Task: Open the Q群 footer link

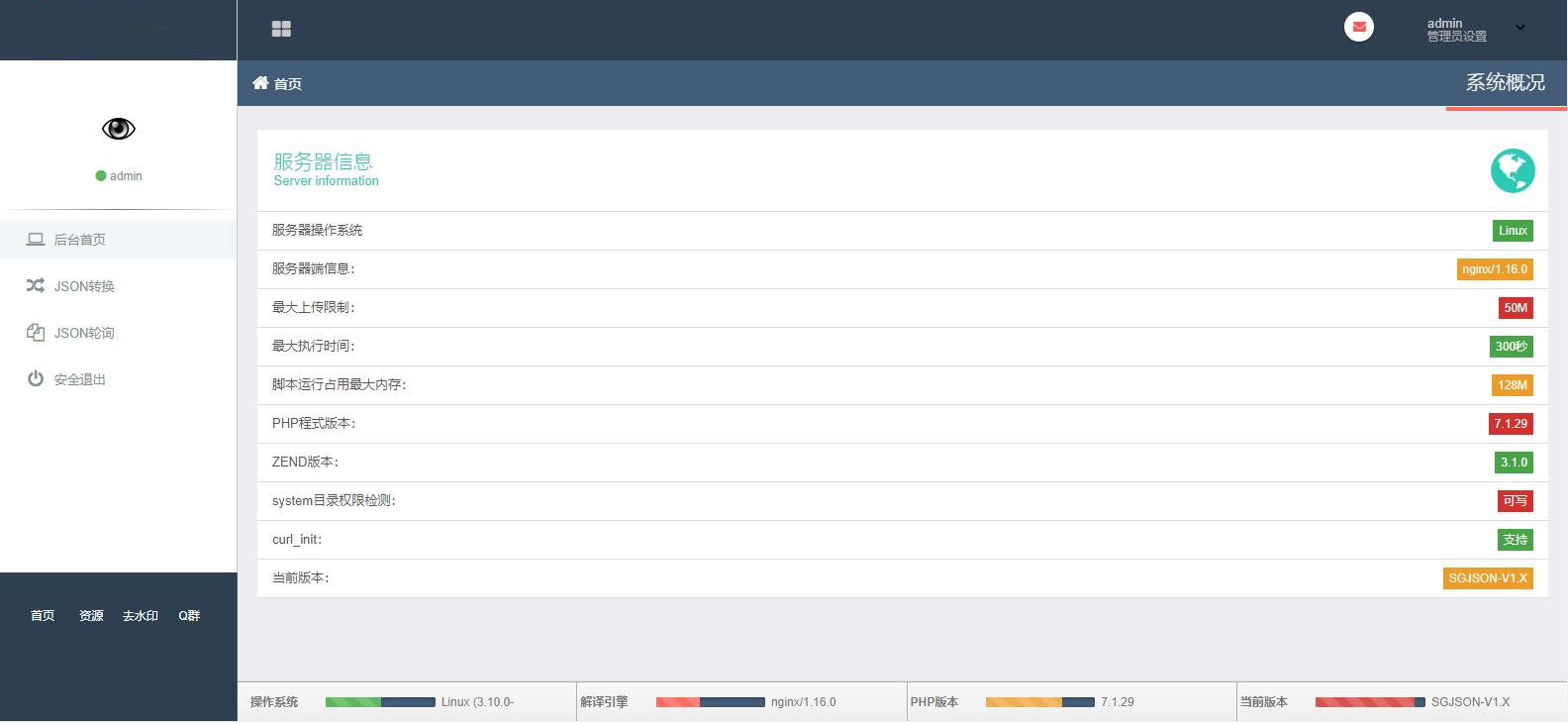Action: [x=189, y=616]
